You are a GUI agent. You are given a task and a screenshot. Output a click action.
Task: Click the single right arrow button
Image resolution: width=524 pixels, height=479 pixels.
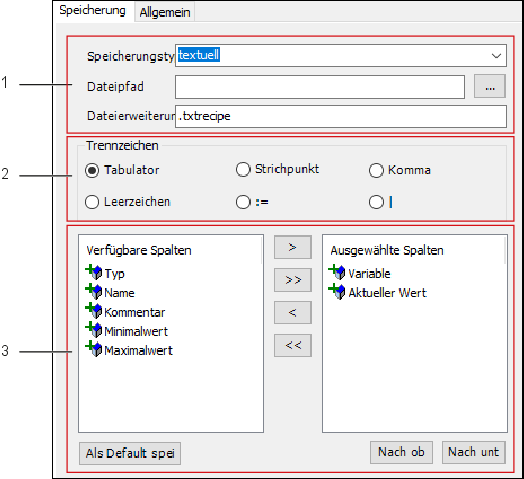(293, 247)
